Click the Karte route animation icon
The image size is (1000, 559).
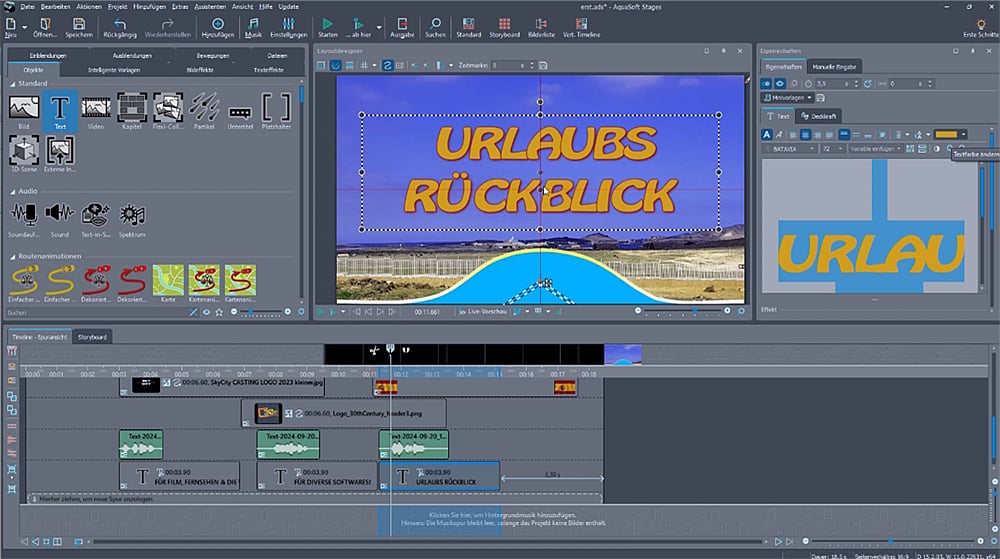(x=168, y=279)
